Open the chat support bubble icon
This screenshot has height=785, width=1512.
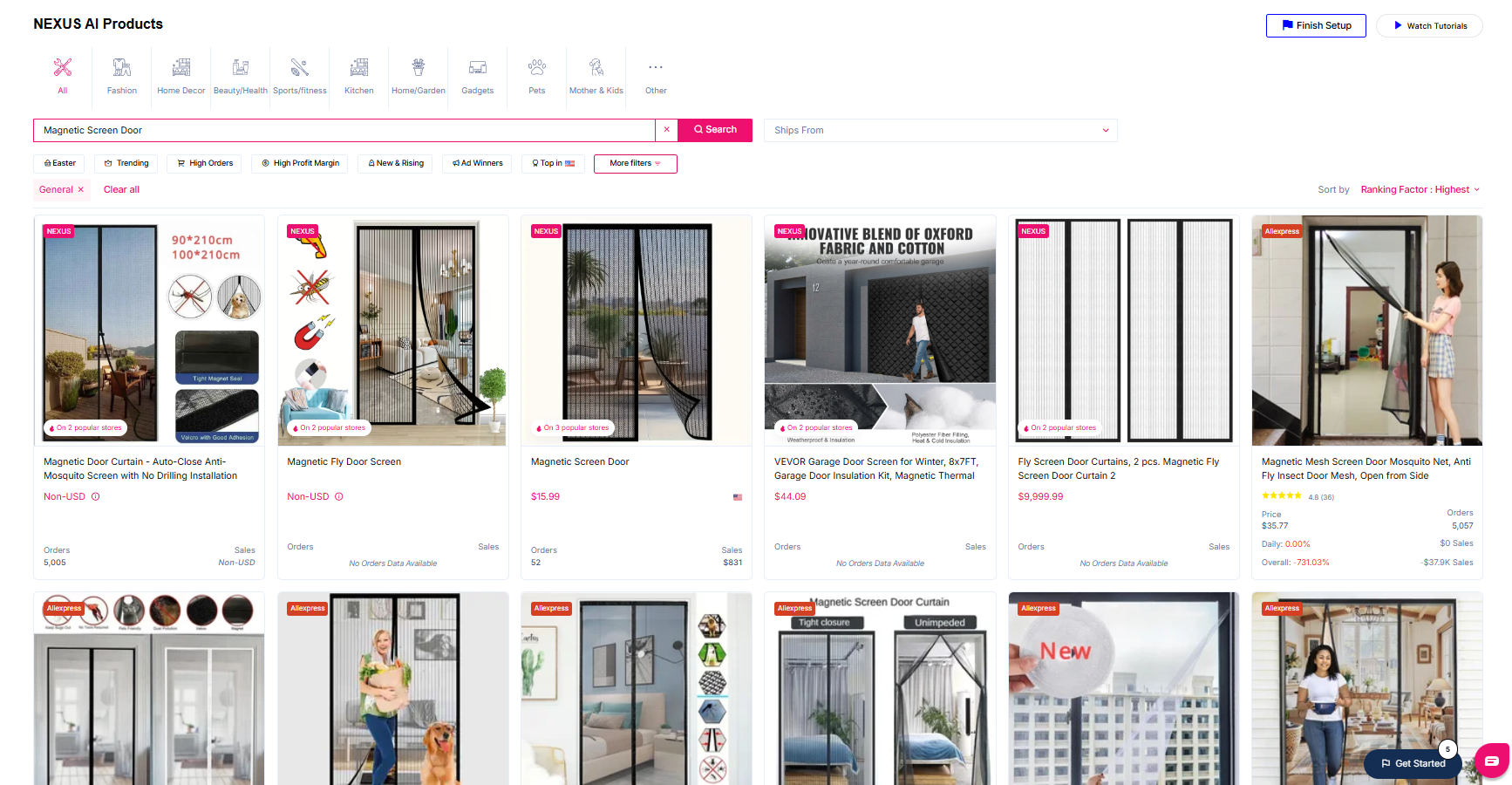(1491, 761)
